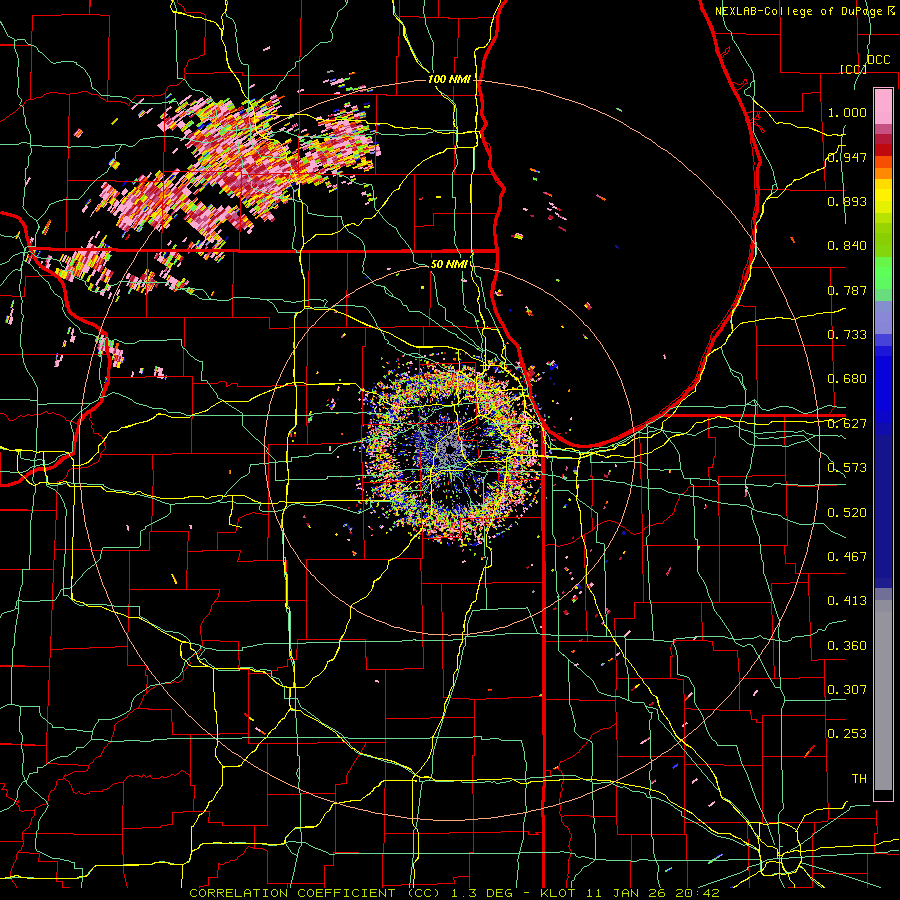Pick the periwinkle segment of the color bar
Viewport: 900px width, 900px height.
pos(883,317)
